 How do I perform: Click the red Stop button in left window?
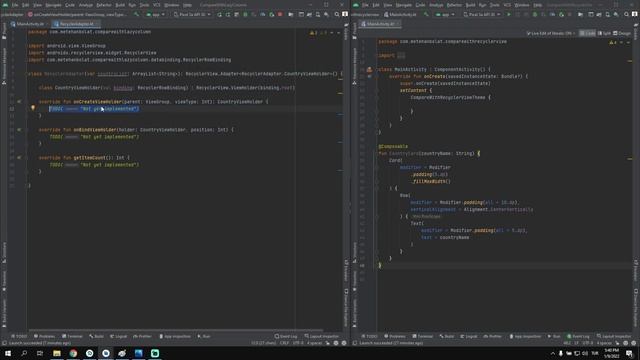pos(280,14)
